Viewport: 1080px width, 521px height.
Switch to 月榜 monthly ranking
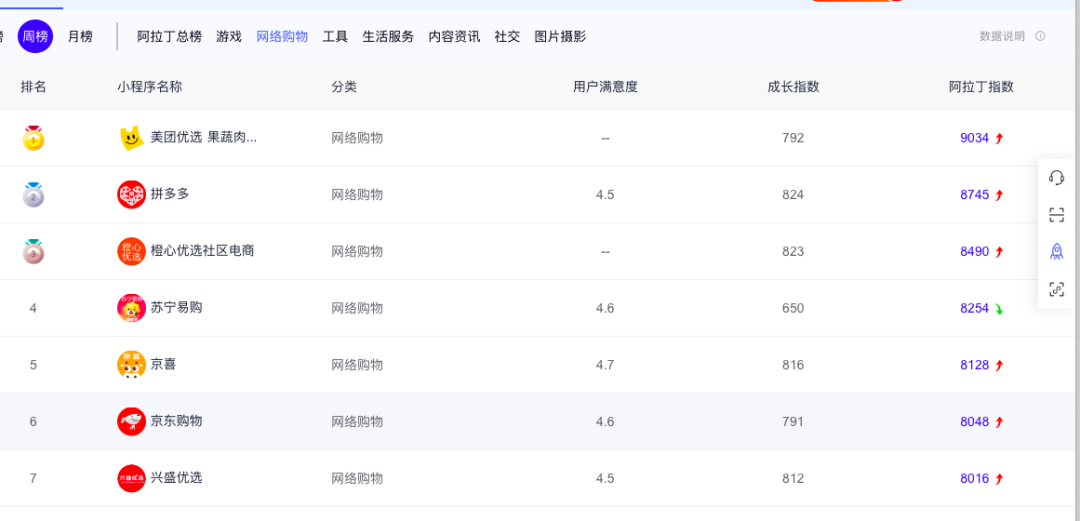point(80,37)
